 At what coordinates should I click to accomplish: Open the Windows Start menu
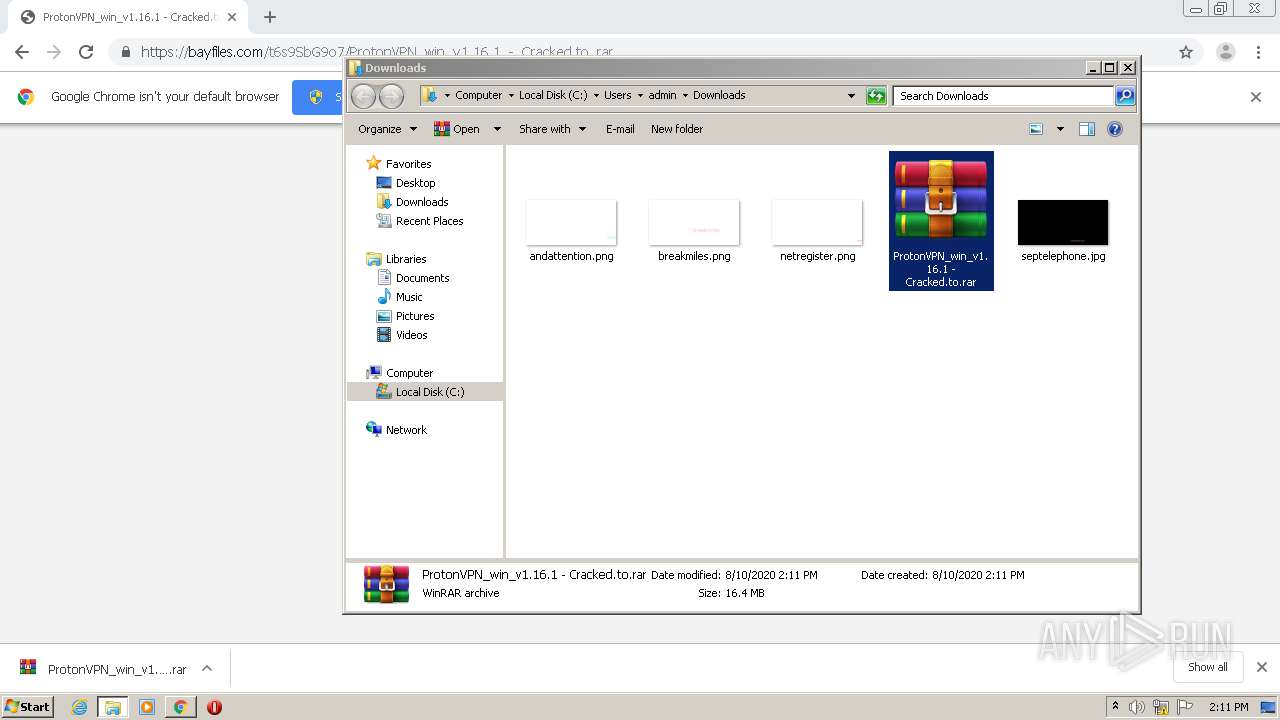pyautogui.click(x=28, y=706)
